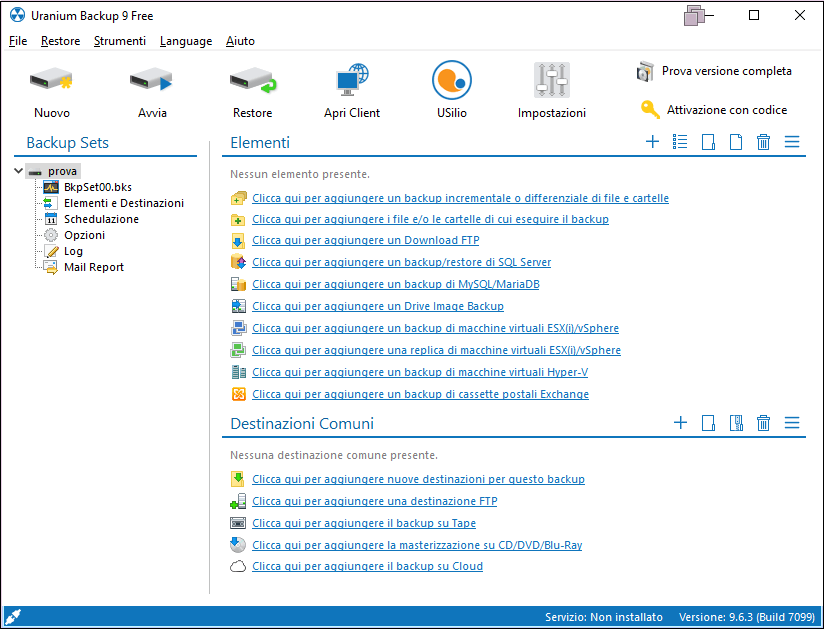Open Log in the tree
The image size is (824, 629).
pyautogui.click(x=74, y=251)
